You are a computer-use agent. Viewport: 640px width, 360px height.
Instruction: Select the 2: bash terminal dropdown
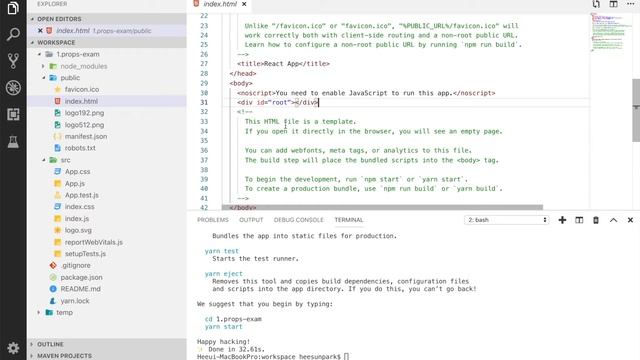click(x=507, y=220)
